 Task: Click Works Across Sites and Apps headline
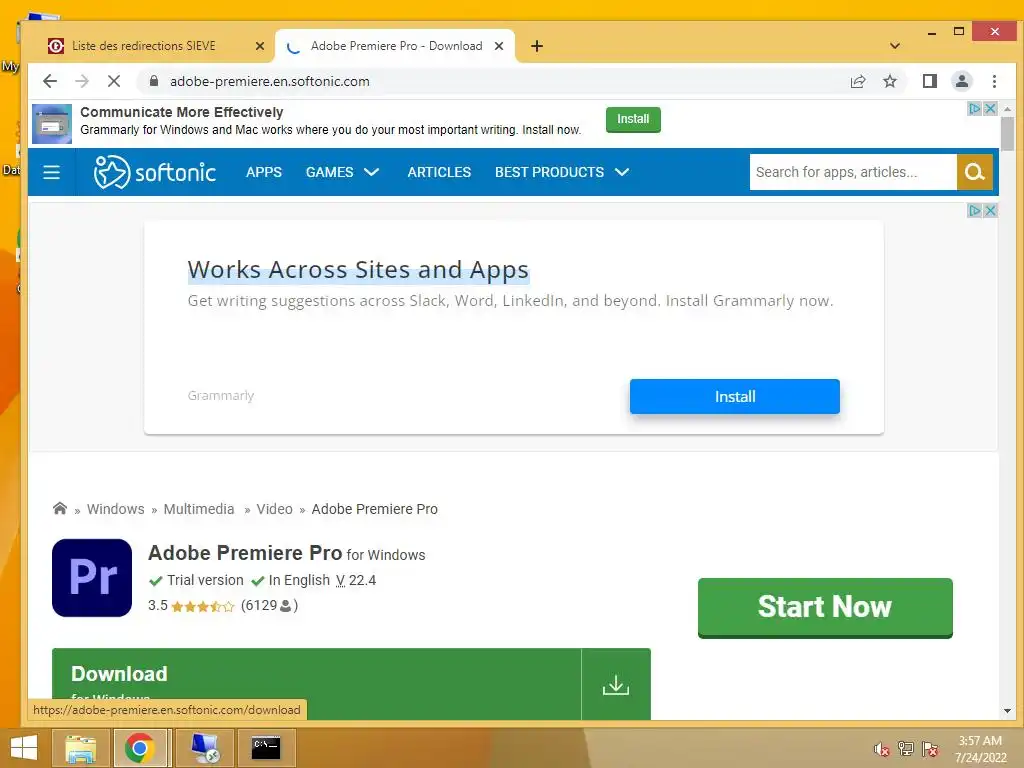358,270
